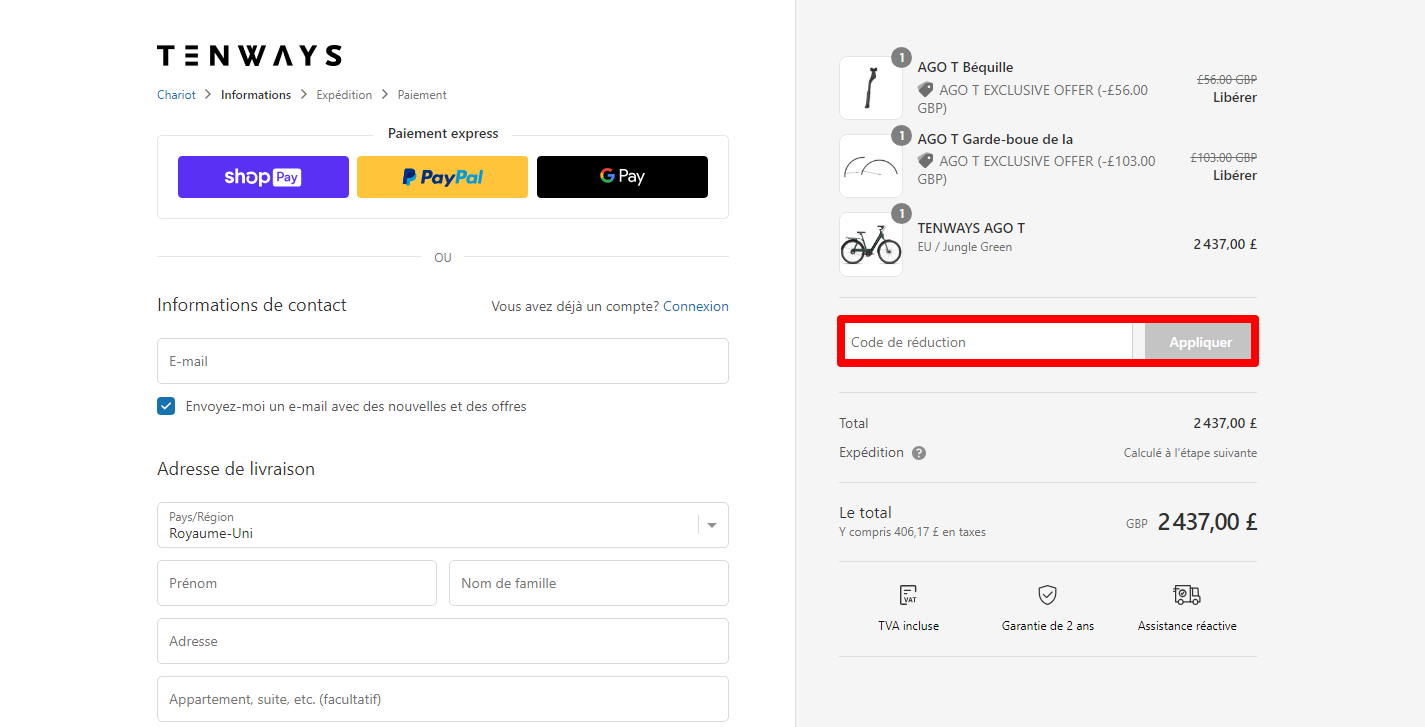The width and height of the screenshot is (1425, 727).
Task: Click the 'EU / Jungle Green' variant text
Action: pos(965,247)
